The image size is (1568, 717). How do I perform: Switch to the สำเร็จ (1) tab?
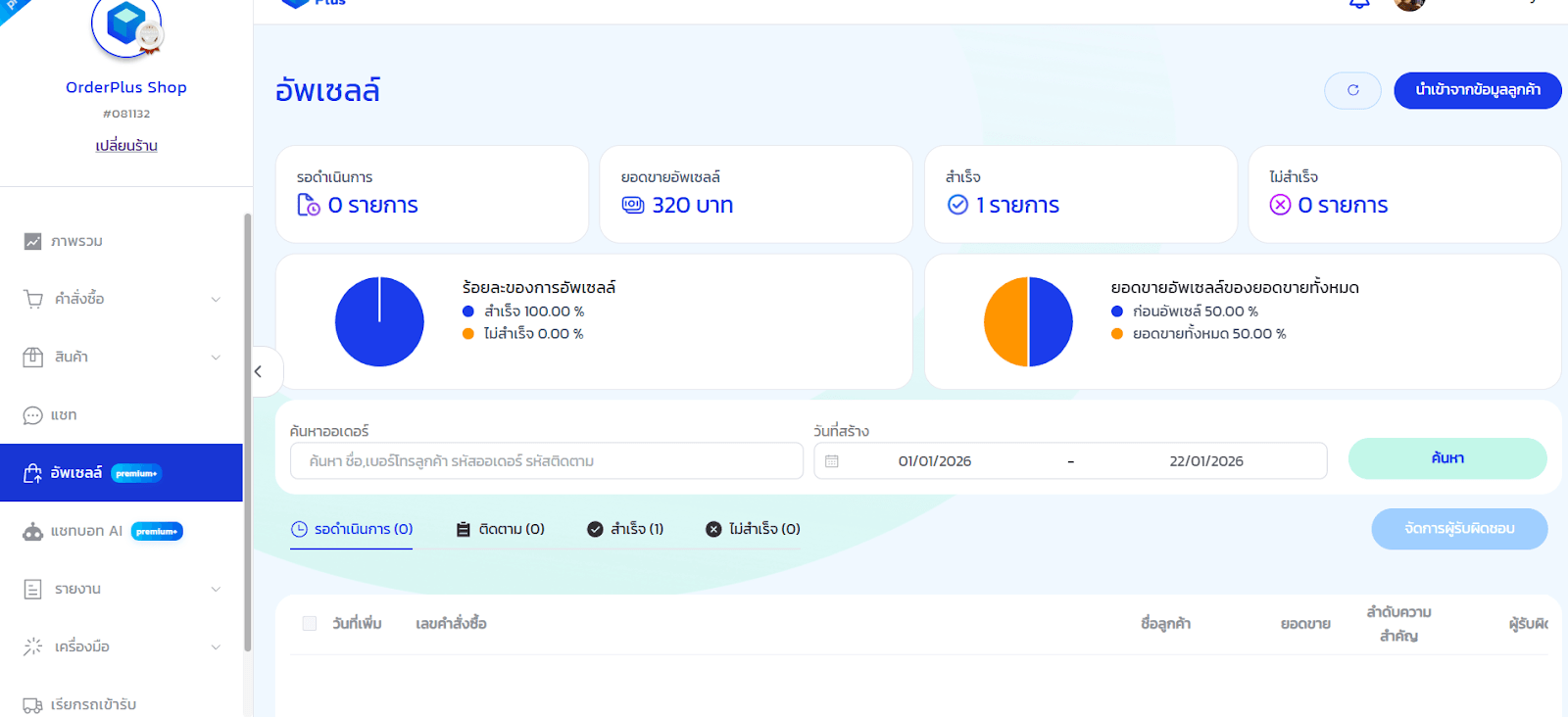coord(625,529)
